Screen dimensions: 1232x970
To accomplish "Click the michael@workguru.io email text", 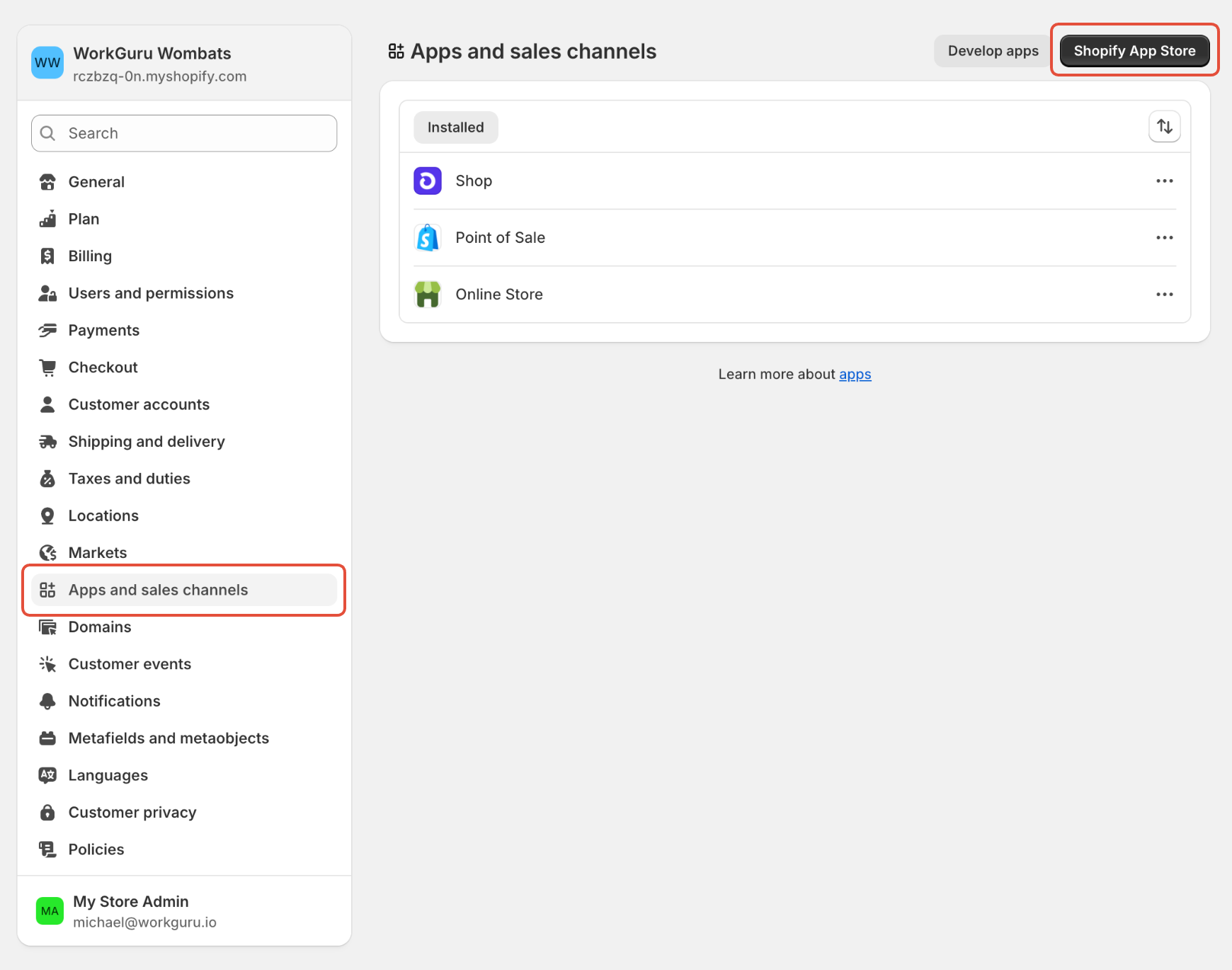I will [x=145, y=923].
